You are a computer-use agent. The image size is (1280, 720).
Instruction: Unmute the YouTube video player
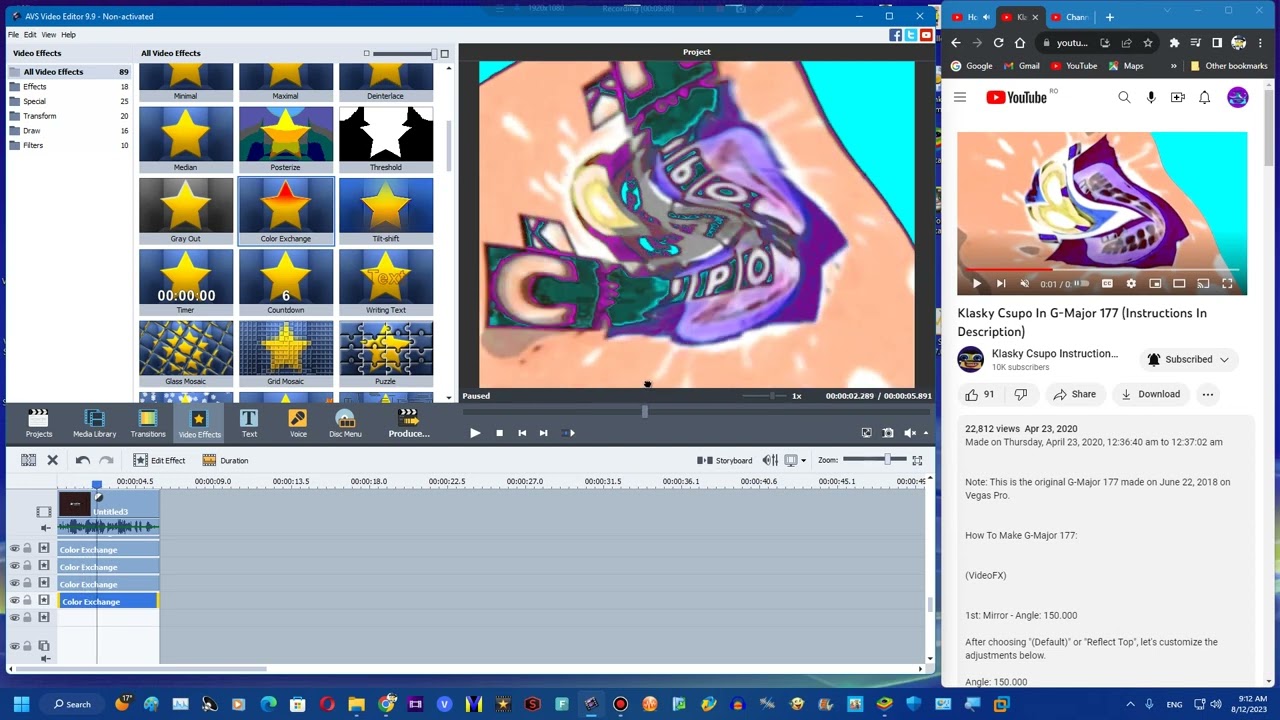[x=1024, y=284]
